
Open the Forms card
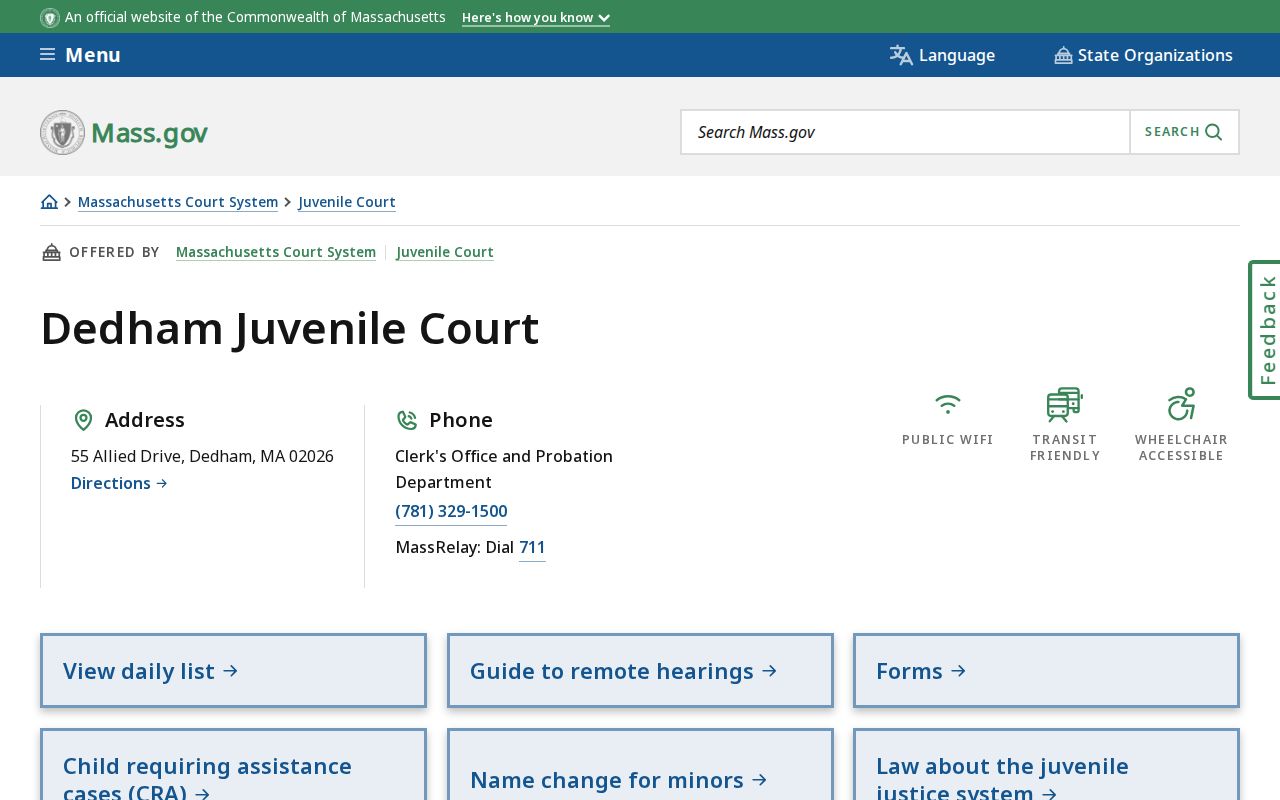1046,671
